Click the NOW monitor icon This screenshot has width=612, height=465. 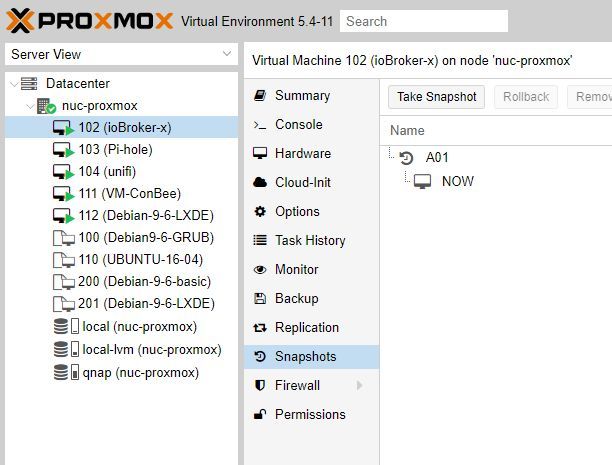click(x=423, y=182)
